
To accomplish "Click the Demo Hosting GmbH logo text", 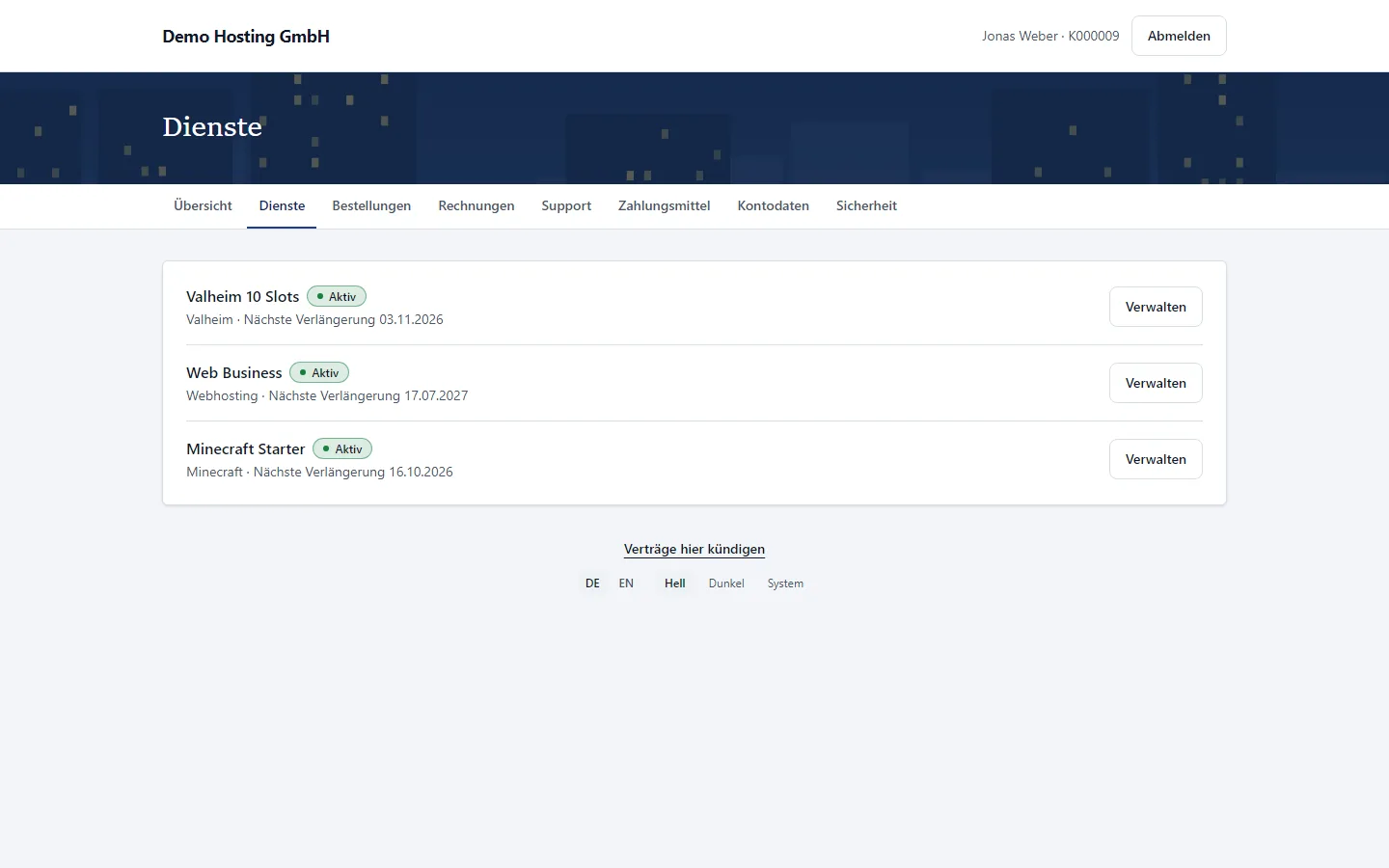I will (x=246, y=36).
